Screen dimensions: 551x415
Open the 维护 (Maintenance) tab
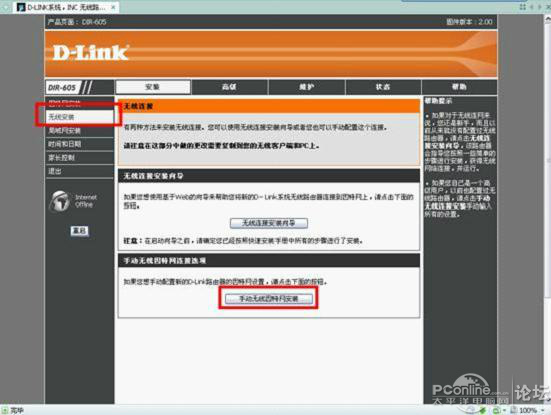(306, 87)
